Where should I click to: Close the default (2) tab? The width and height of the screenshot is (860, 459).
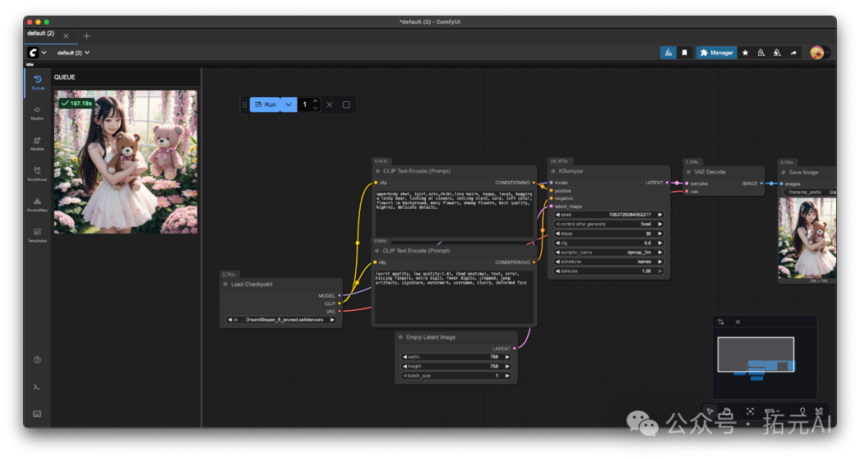click(x=66, y=36)
